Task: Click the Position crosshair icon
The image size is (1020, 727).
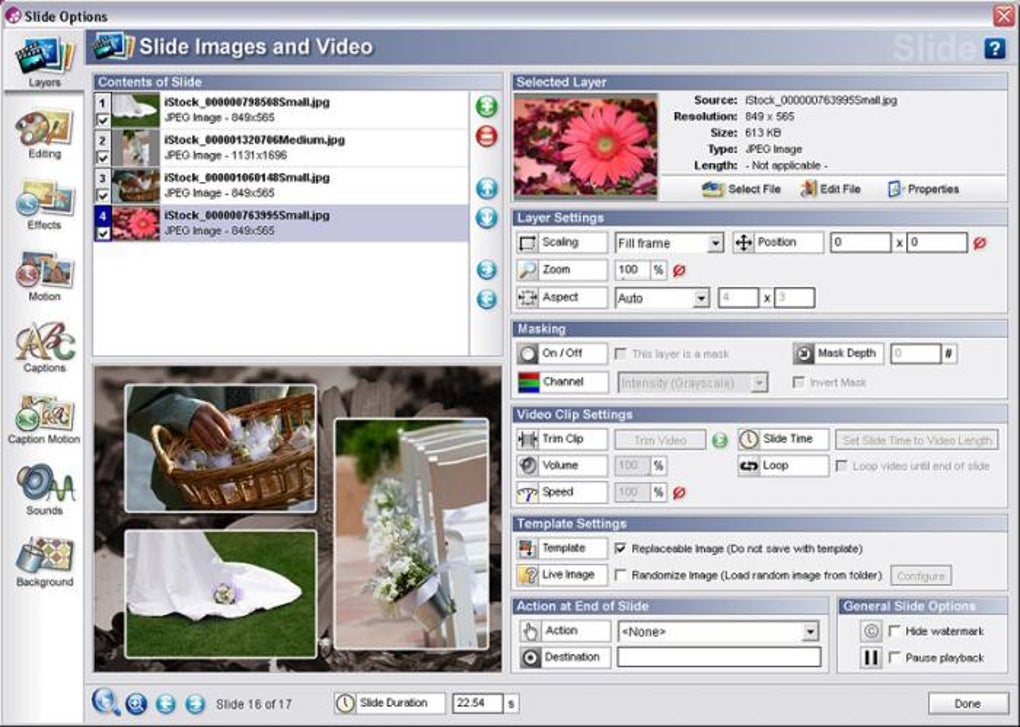Action: (x=743, y=243)
